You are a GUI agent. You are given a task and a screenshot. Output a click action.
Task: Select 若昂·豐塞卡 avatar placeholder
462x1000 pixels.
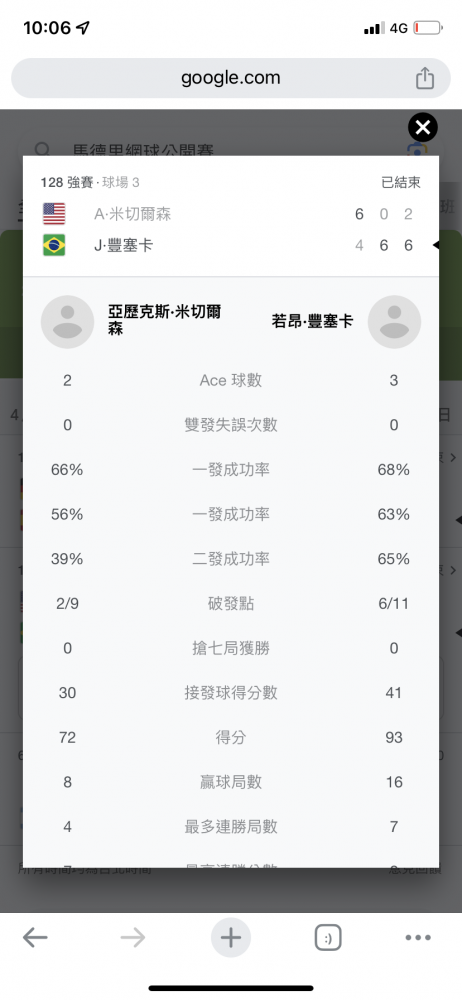(394, 322)
